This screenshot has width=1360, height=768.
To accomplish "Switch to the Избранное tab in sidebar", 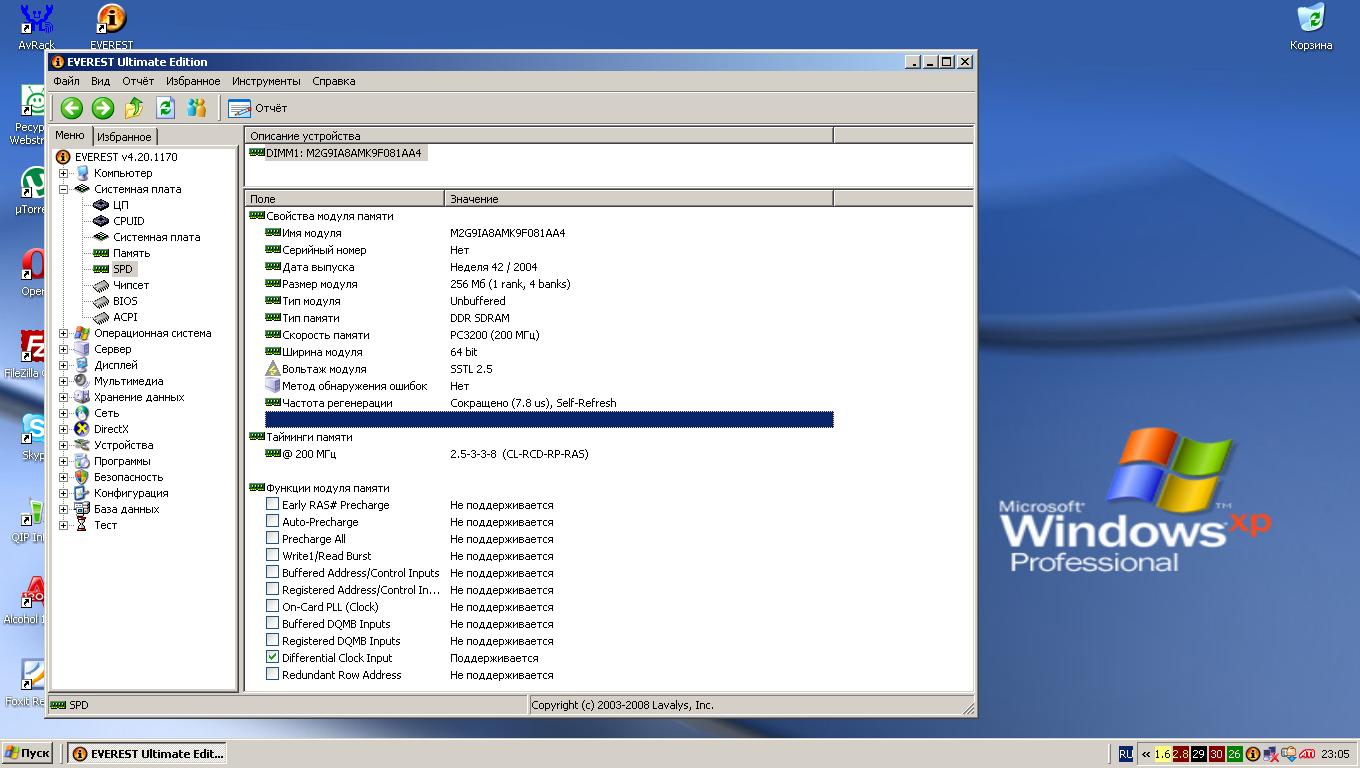I will pos(124,137).
